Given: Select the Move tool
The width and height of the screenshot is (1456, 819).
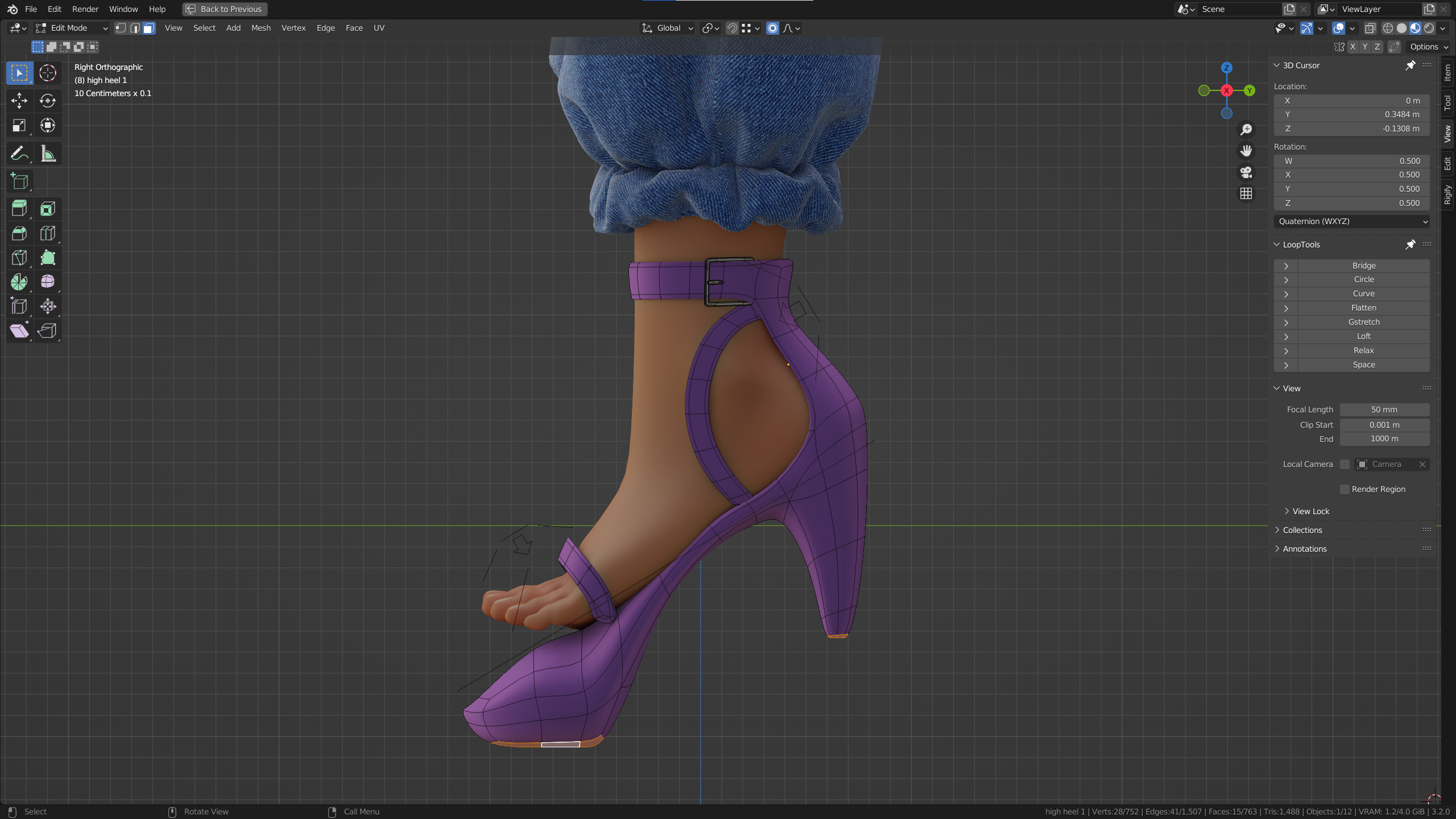Looking at the screenshot, I should (x=19, y=101).
